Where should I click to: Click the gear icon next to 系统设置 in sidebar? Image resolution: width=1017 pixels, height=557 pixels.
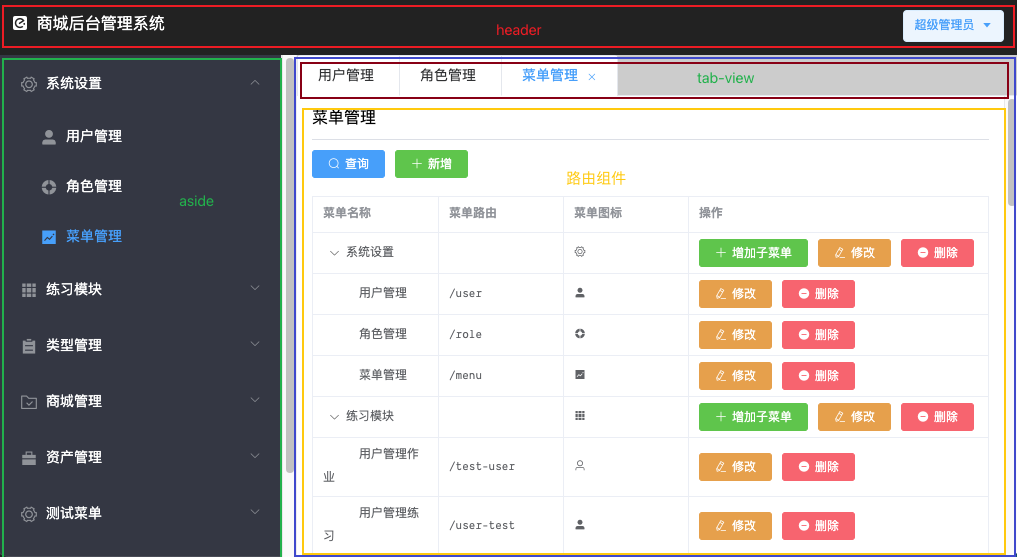(x=29, y=84)
